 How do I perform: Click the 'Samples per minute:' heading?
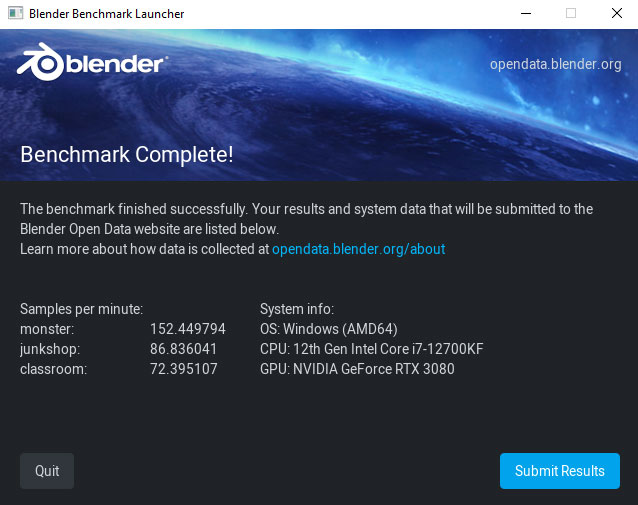(x=81, y=309)
